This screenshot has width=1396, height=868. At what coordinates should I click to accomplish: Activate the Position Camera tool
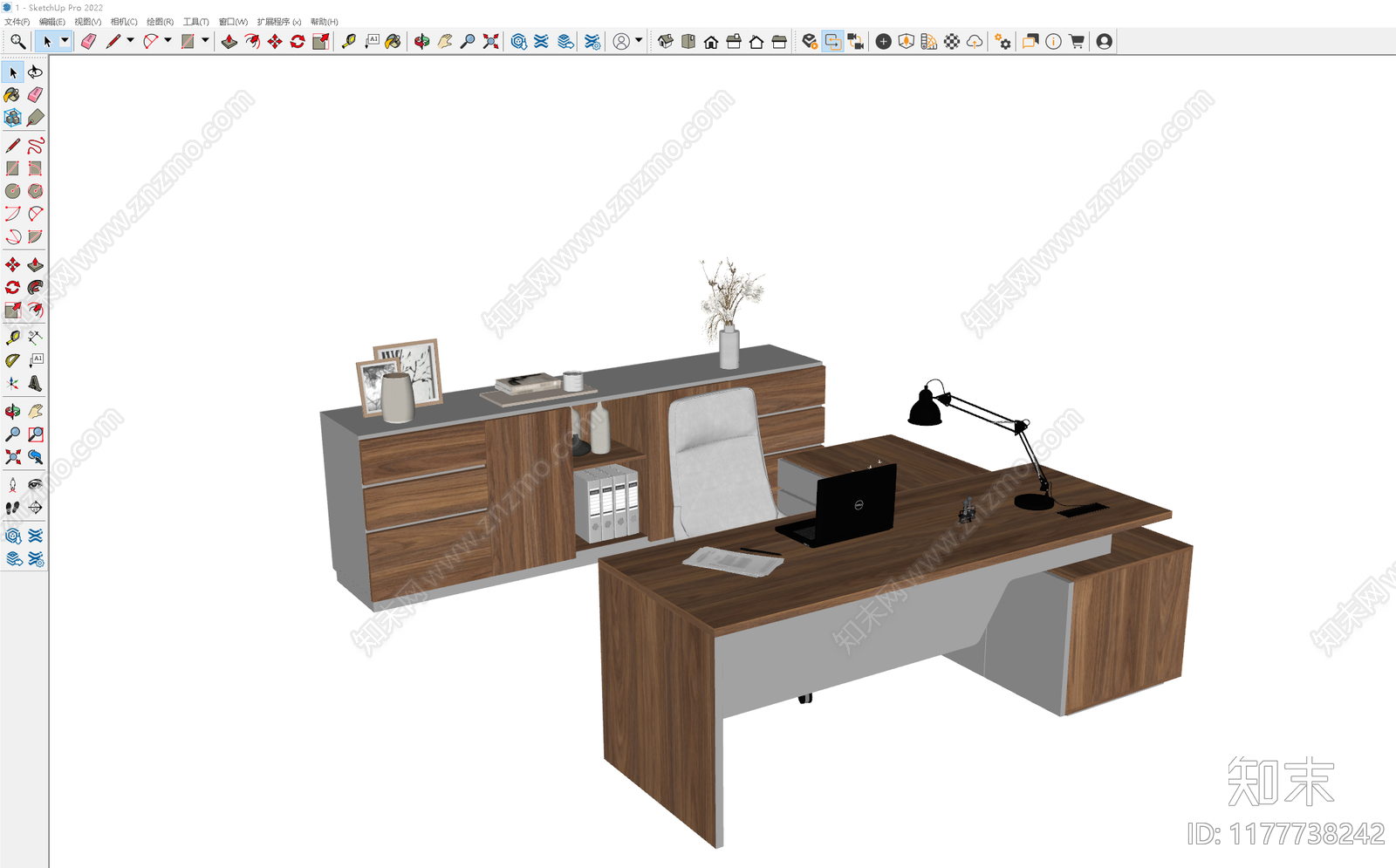13,484
